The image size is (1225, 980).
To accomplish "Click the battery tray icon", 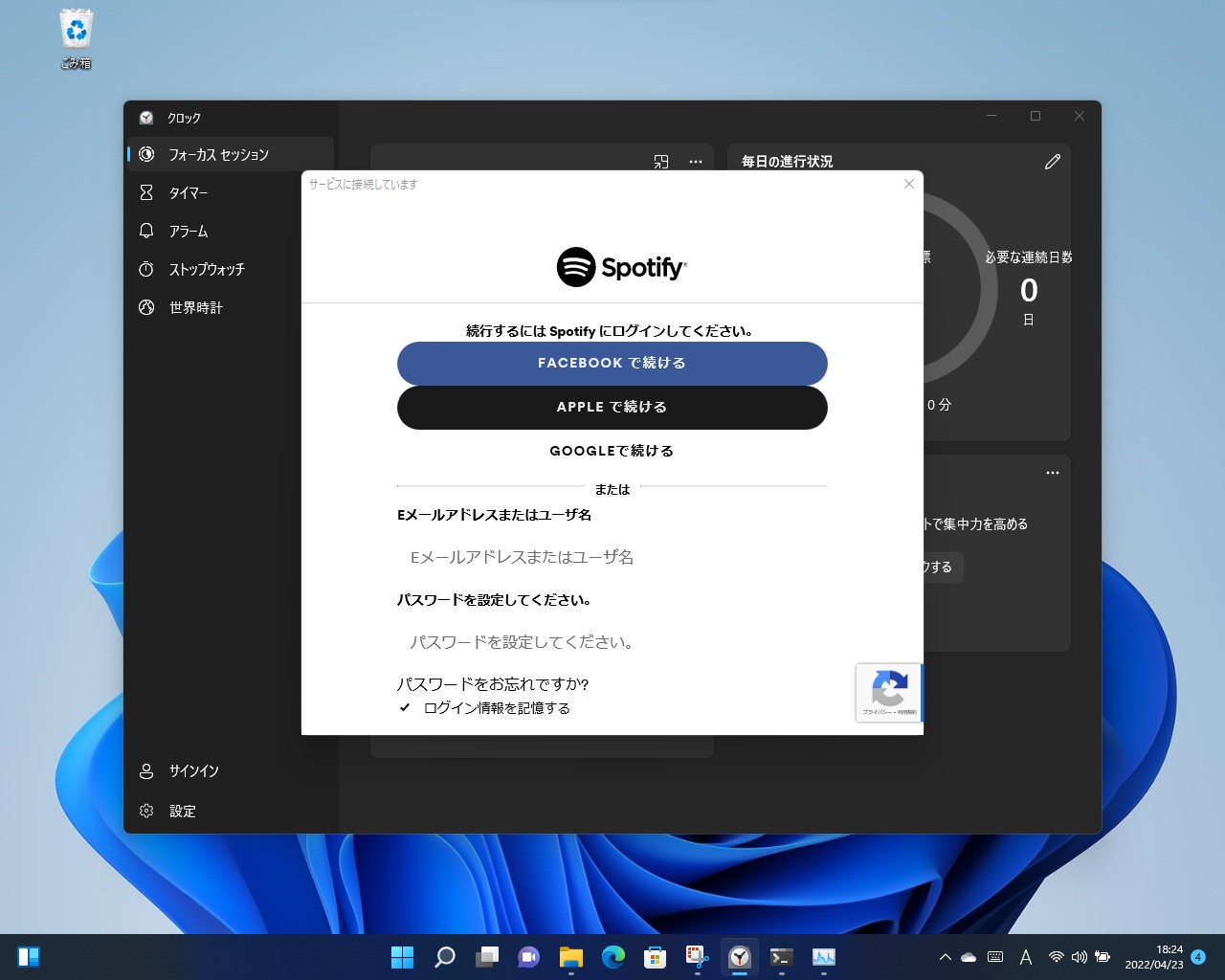I will 1102,957.
